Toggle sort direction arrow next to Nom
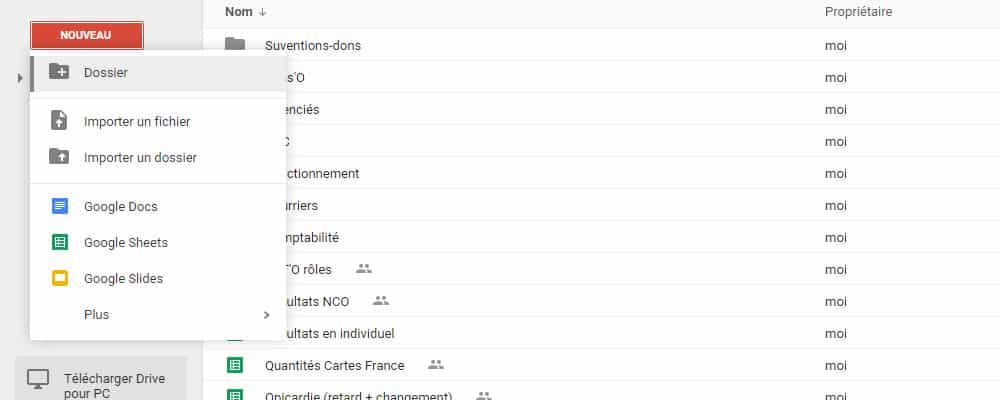The image size is (1000, 400). click(x=262, y=12)
